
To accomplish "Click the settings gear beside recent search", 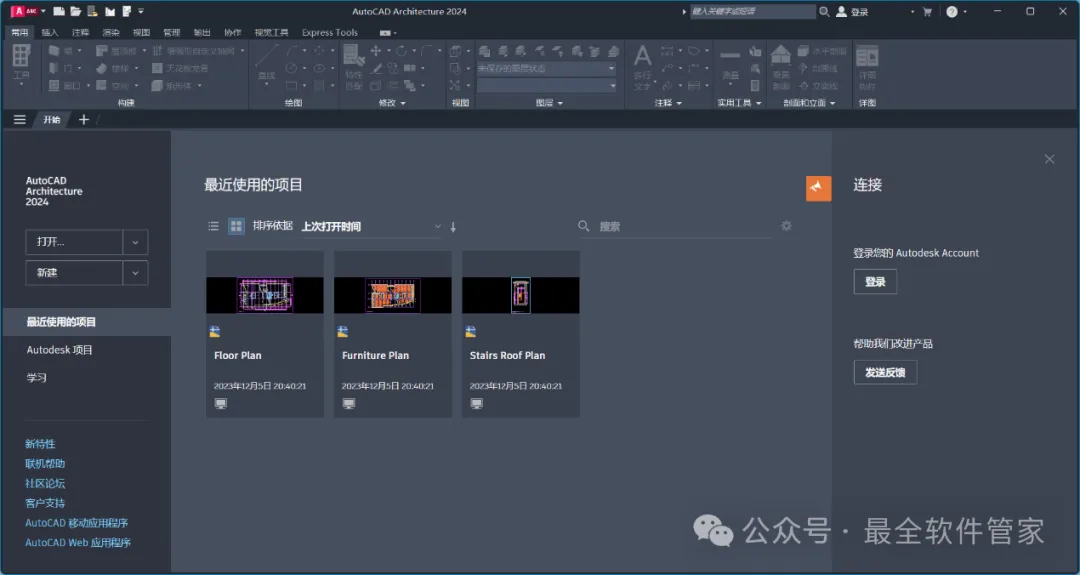I will point(786,226).
